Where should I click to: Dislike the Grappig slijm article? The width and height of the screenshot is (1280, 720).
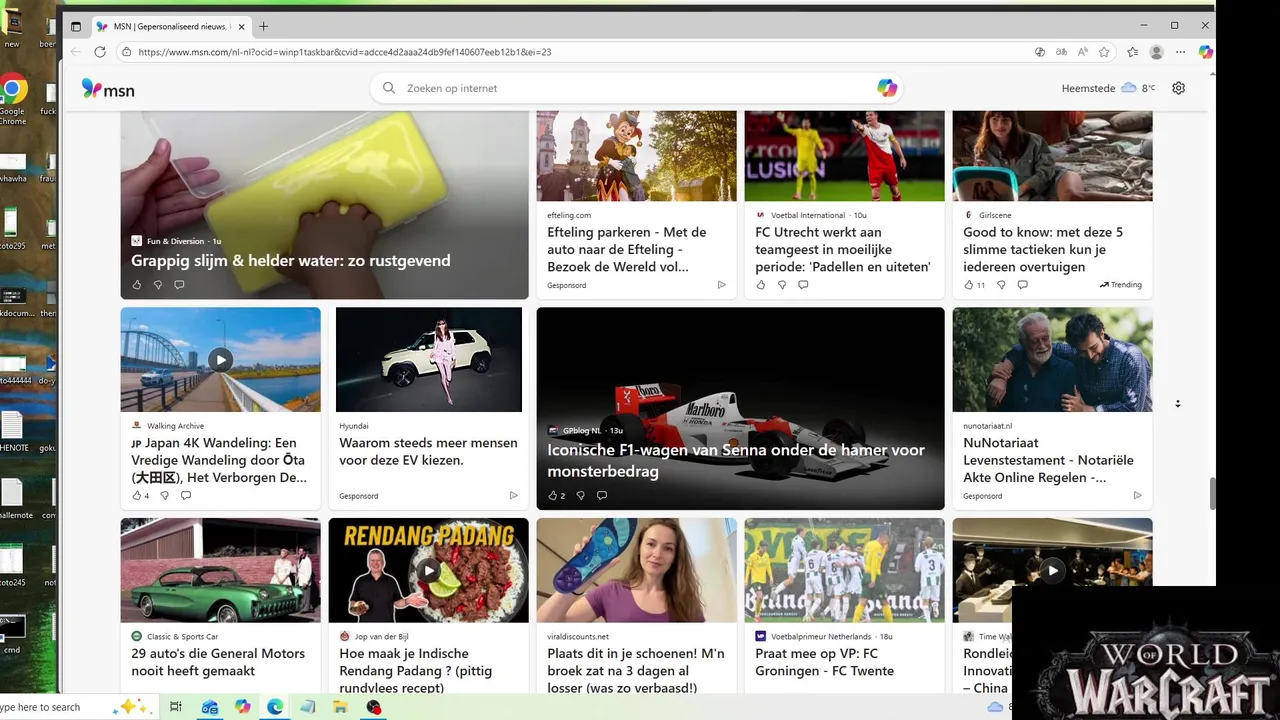158,285
